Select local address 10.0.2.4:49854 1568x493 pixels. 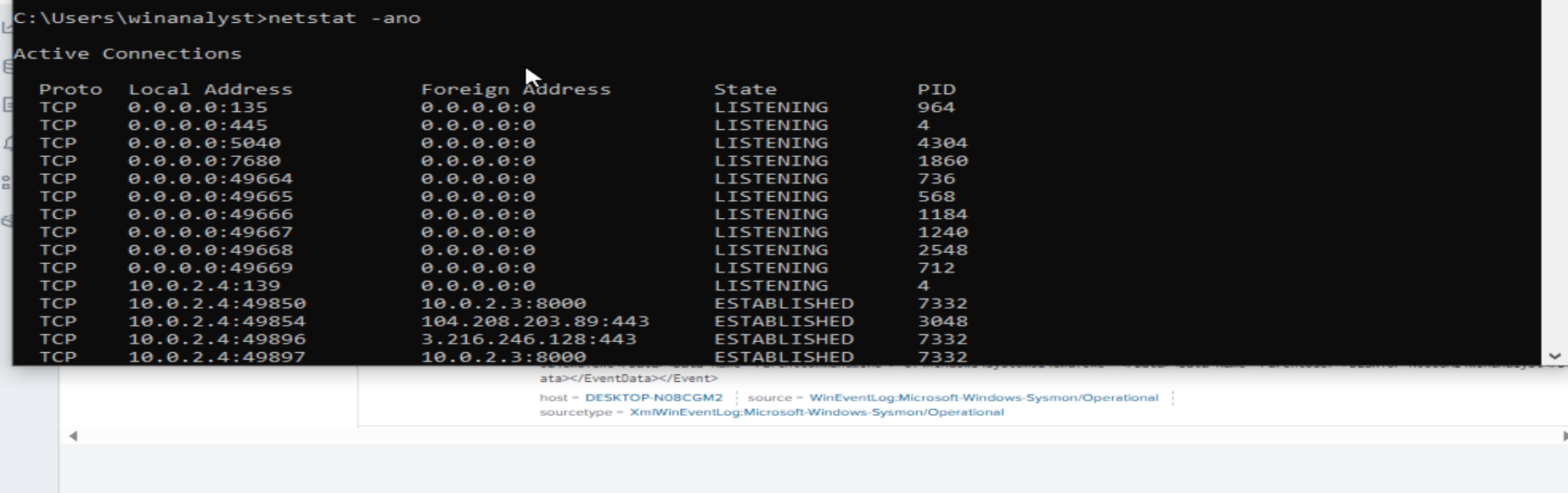click(x=217, y=321)
